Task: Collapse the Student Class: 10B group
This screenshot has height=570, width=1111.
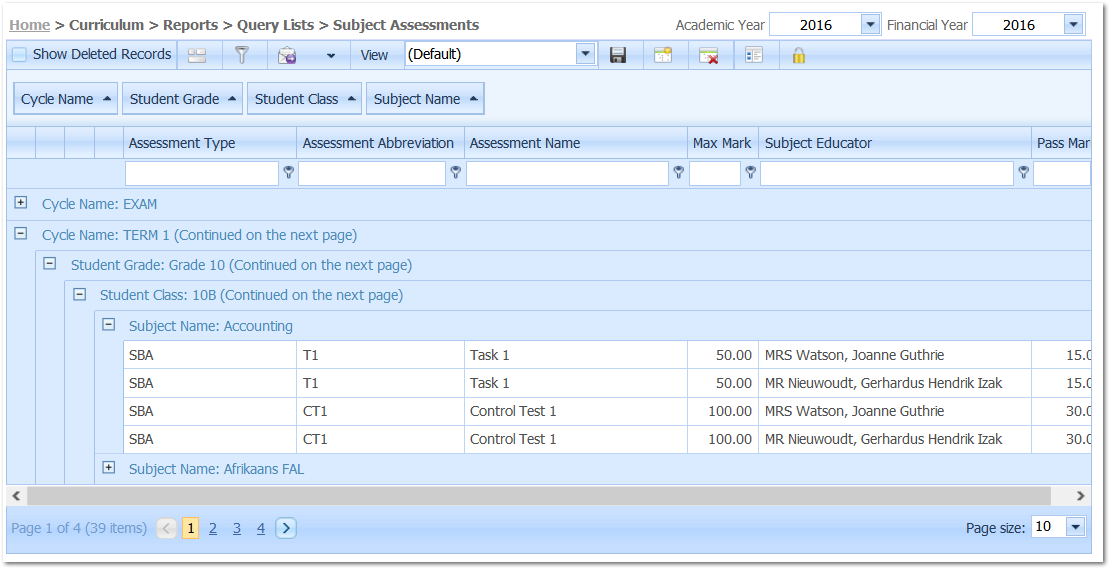Action: pos(79,294)
